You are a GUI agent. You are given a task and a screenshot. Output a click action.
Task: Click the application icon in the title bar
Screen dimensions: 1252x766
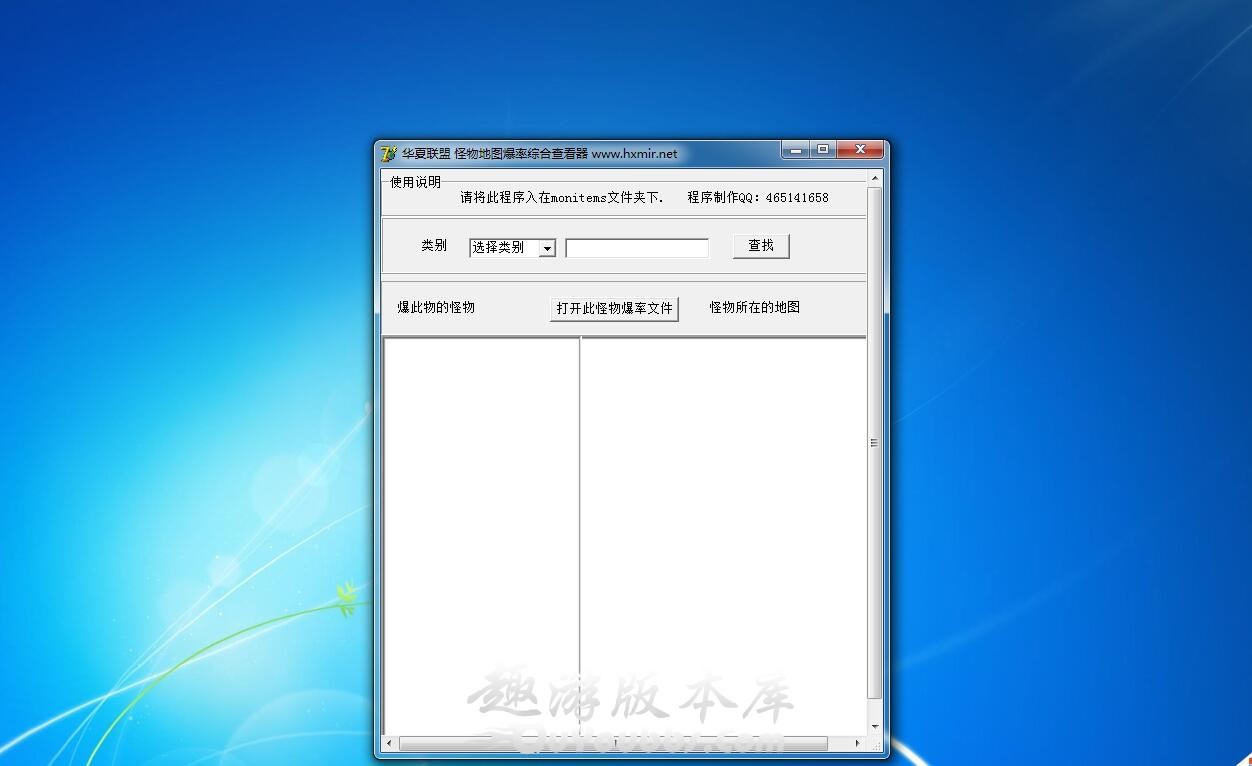389,154
